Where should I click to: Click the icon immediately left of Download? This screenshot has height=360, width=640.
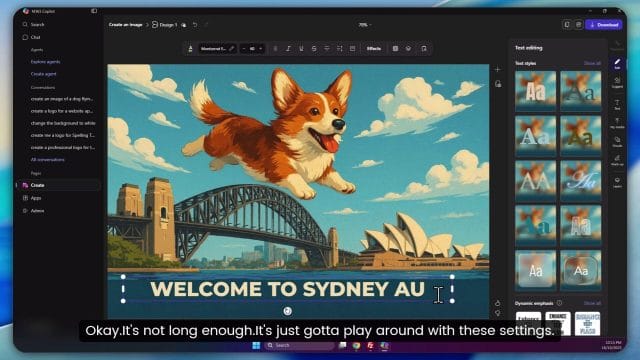[578, 25]
